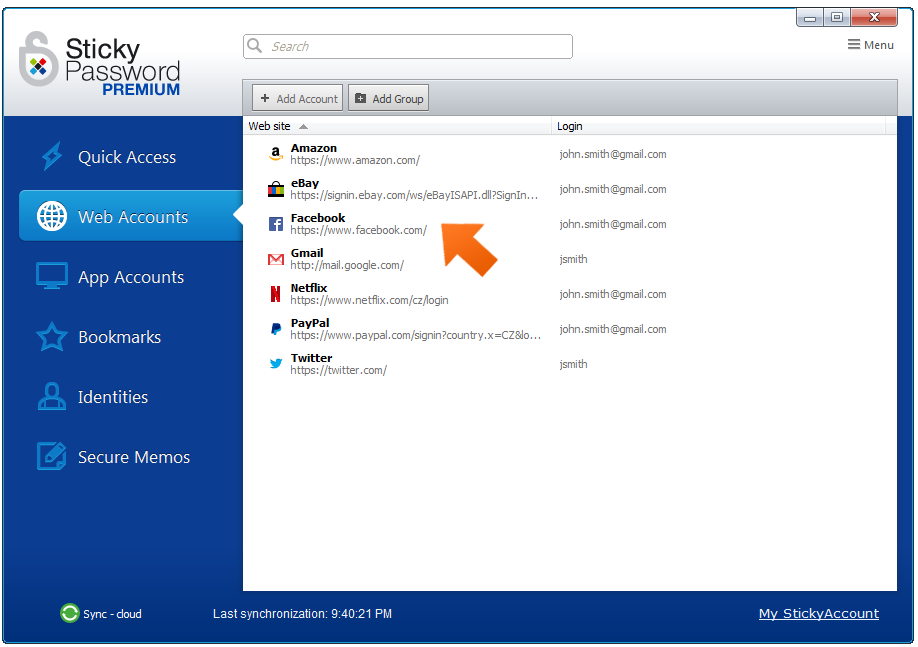Select the Facebook account name

point(318,218)
